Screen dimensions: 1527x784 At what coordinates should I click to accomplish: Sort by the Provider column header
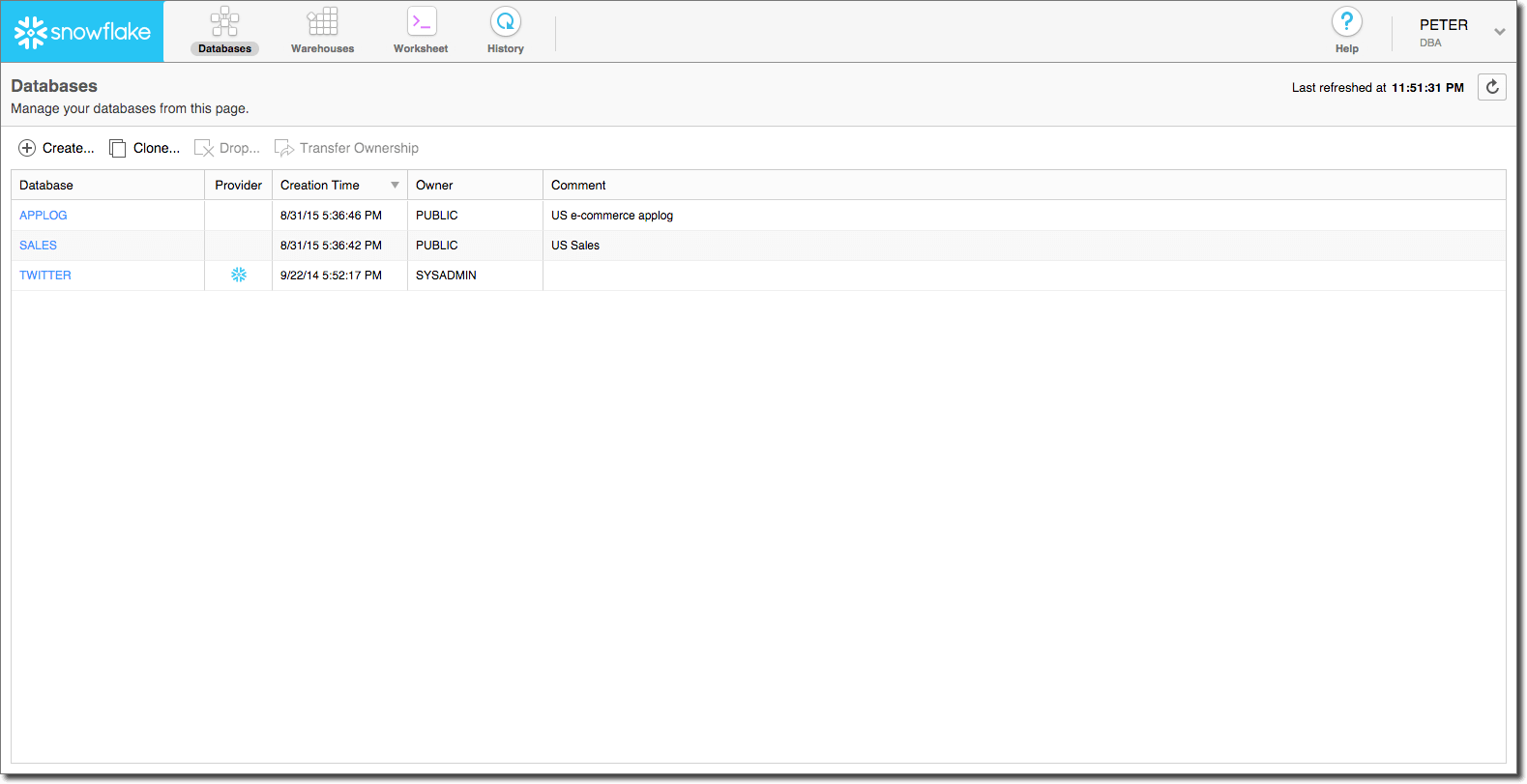point(238,186)
